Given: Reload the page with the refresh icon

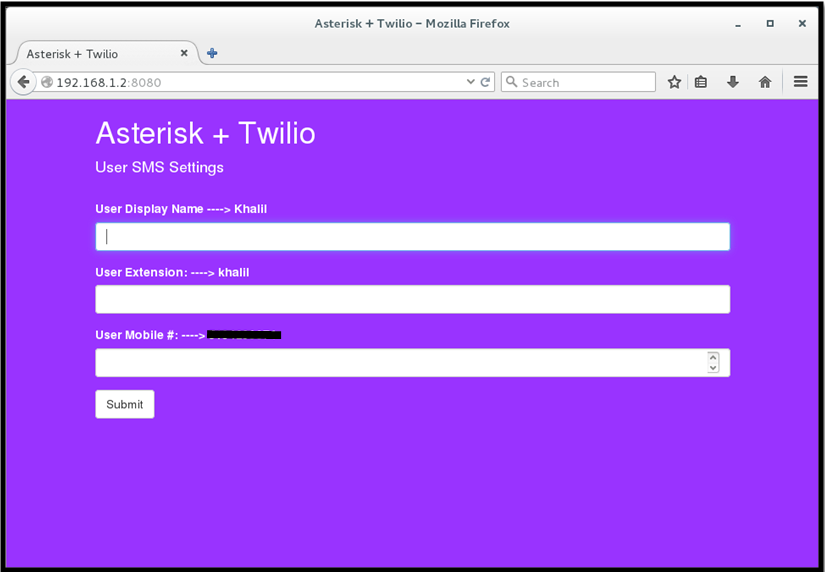Looking at the screenshot, I should (485, 82).
